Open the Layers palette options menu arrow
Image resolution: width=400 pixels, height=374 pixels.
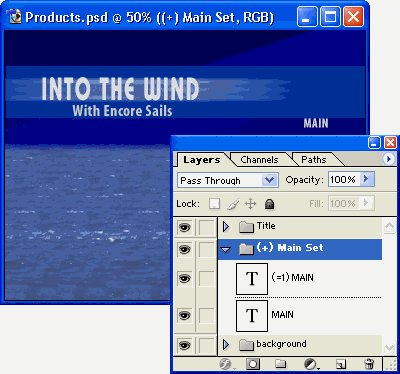point(388,159)
